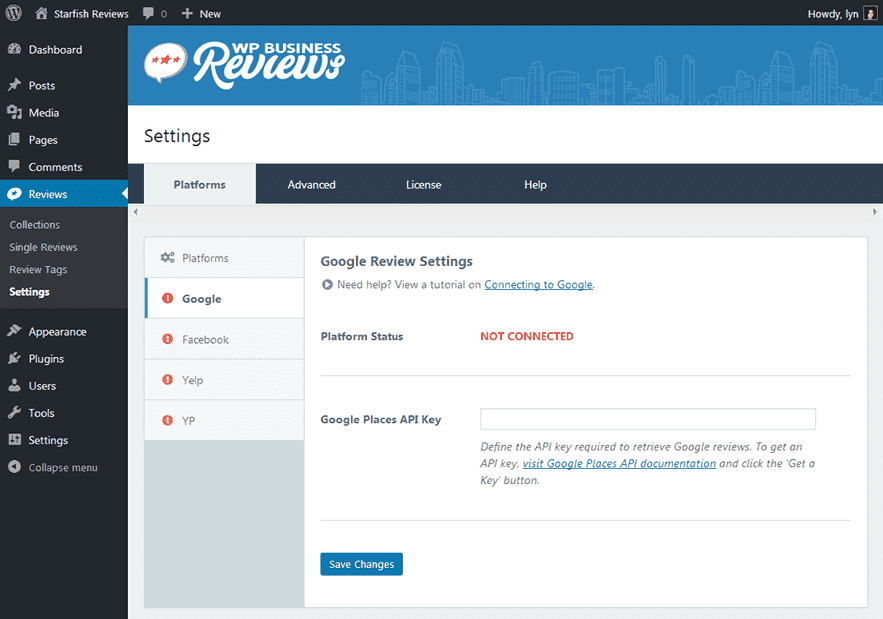Click the New text in the admin bar
This screenshot has height=619, width=883.
click(210, 14)
